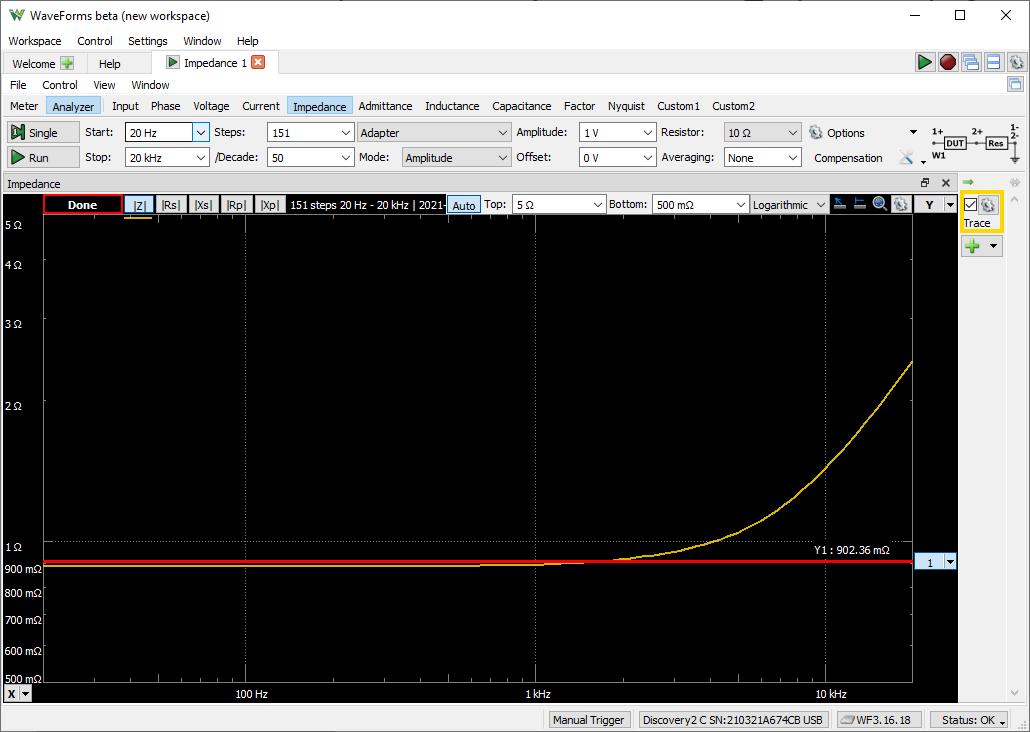This screenshot has width=1030, height=732.
Task: Open the instrument File menu
Action: (x=18, y=85)
